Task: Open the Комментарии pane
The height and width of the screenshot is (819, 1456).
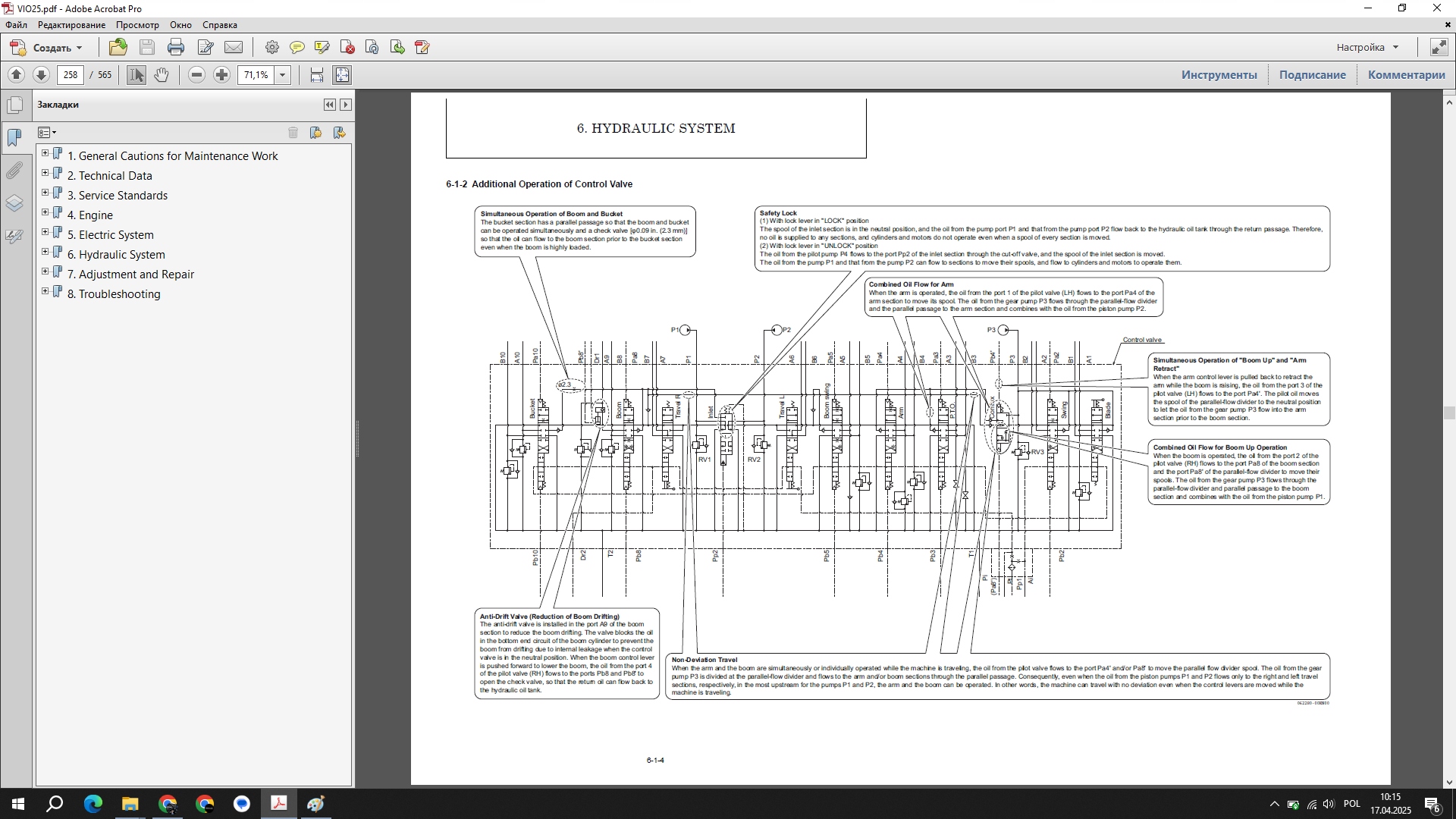Action: (1406, 75)
